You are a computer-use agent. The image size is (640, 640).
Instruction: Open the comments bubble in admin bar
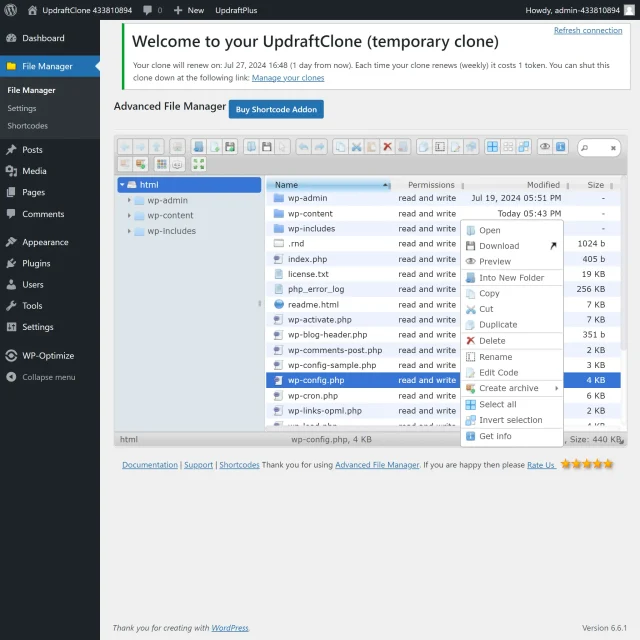coord(151,10)
